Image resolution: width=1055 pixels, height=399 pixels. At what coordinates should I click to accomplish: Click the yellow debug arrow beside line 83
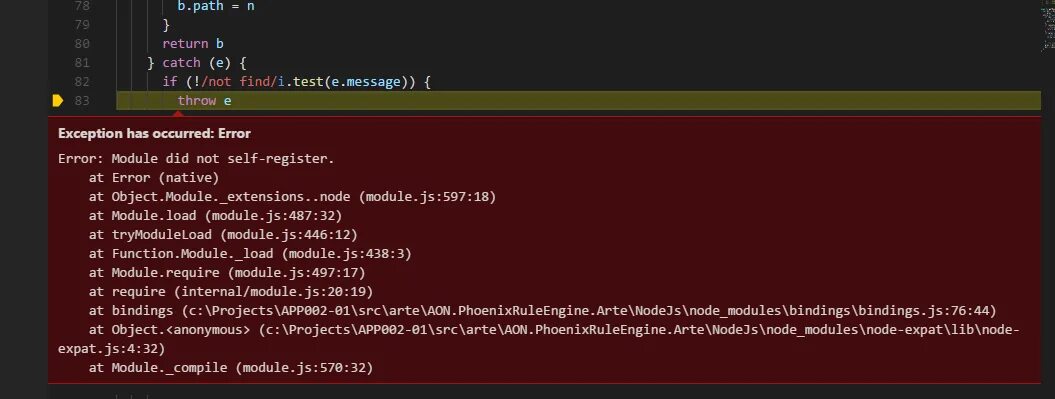click(x=58, y=101)
